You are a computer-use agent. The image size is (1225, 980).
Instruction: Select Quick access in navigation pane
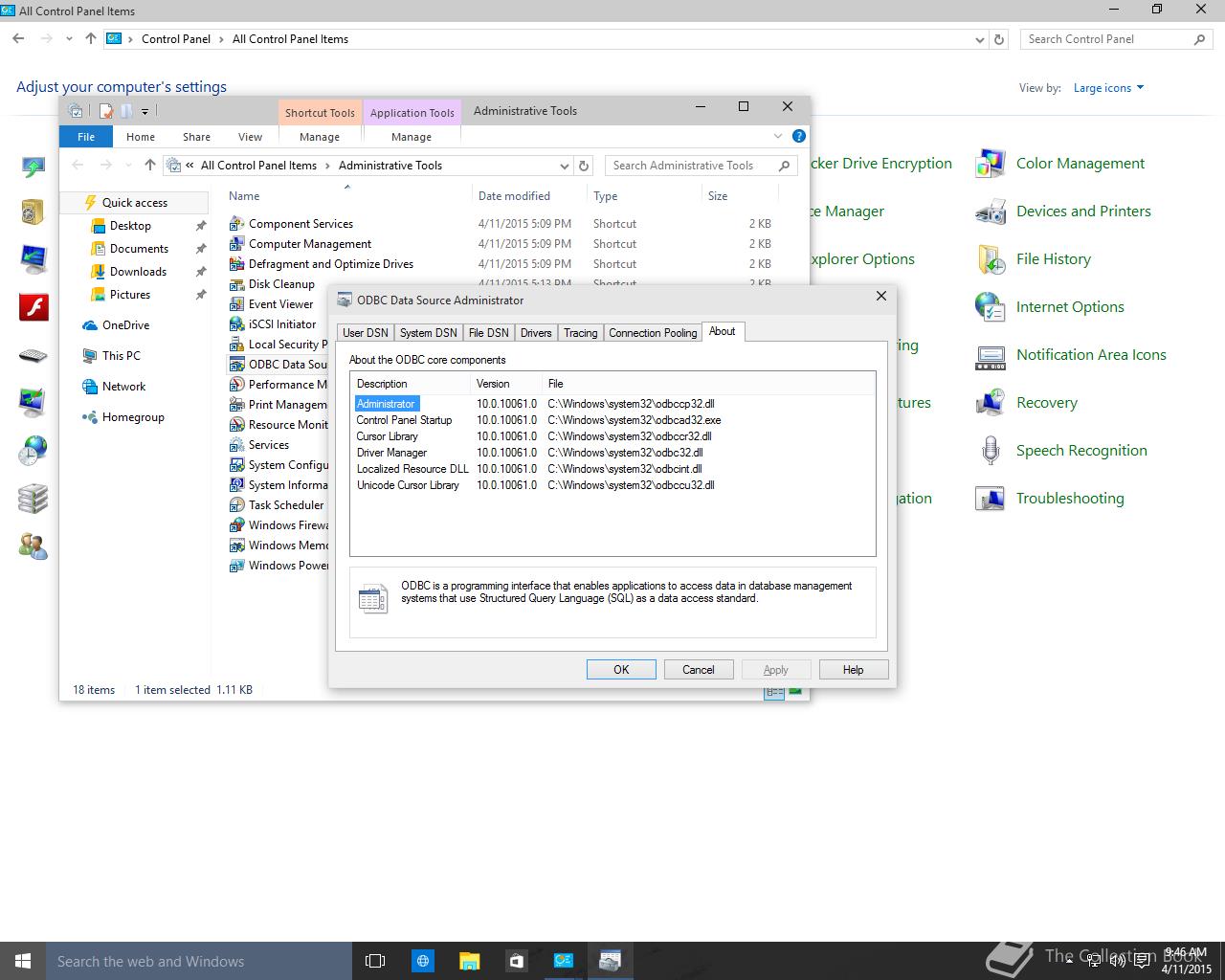coord(135,203)
